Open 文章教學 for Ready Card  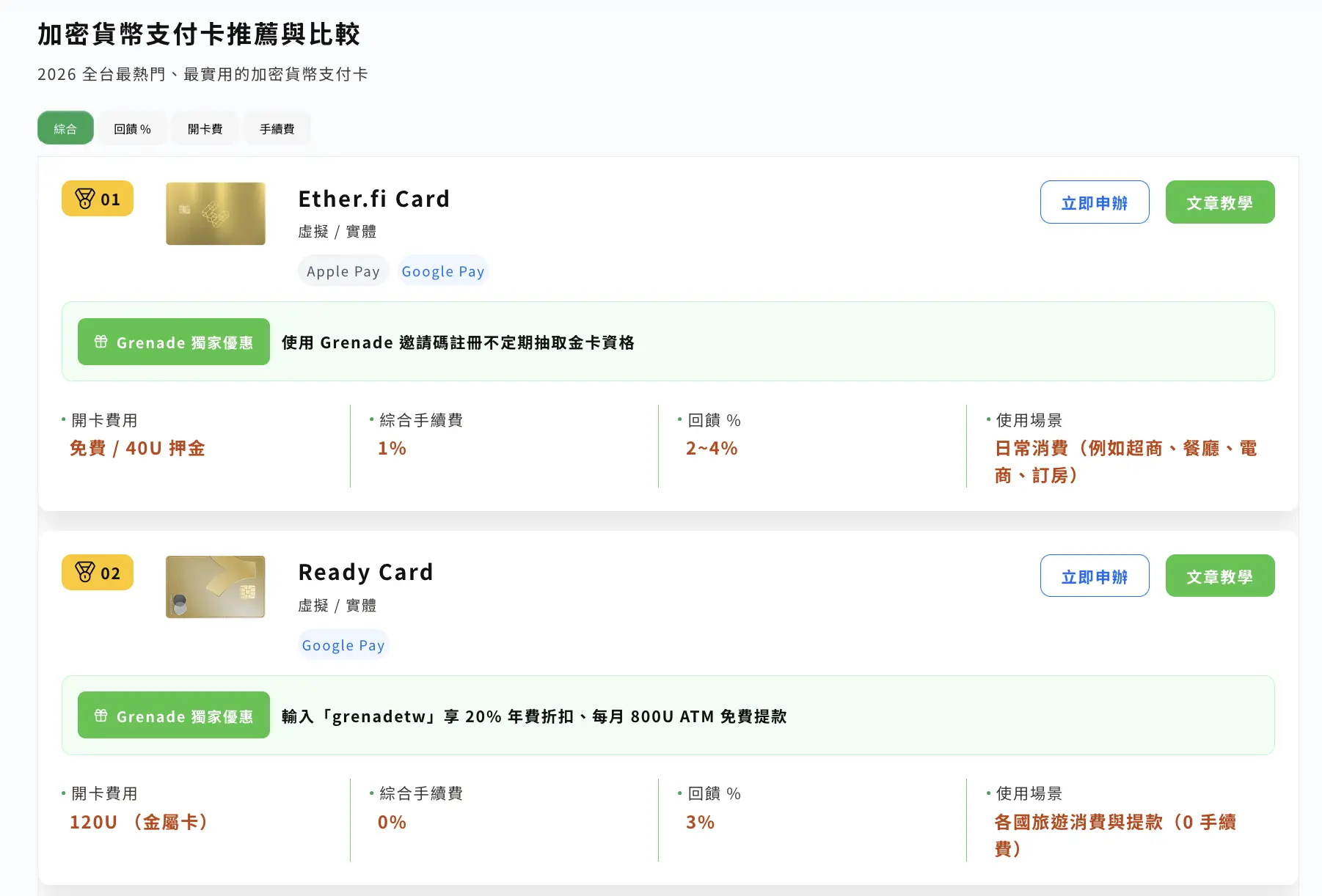tap(1219, 576)
